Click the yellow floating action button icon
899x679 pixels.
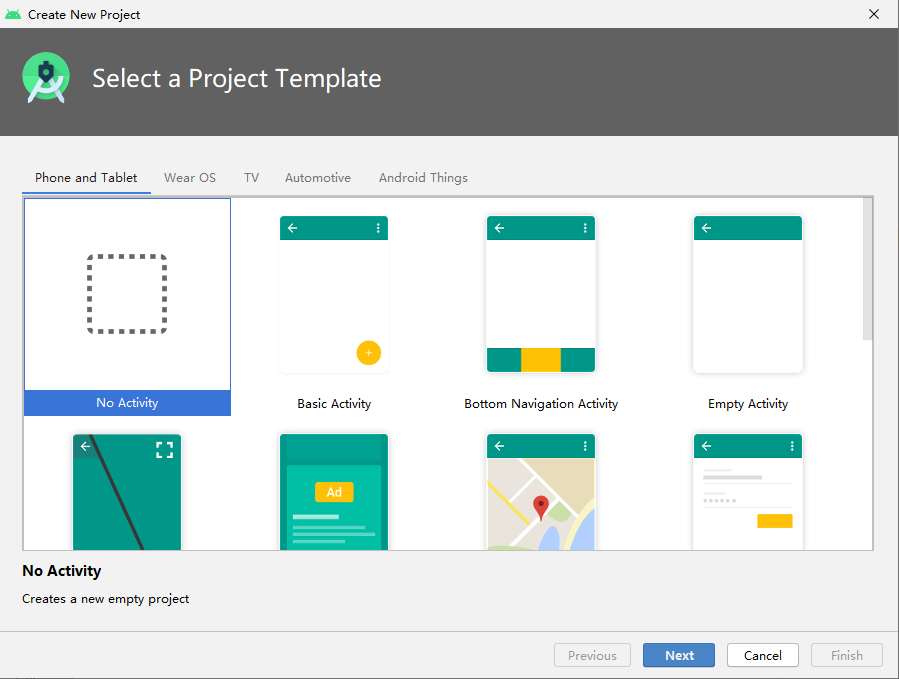(368, 353)
